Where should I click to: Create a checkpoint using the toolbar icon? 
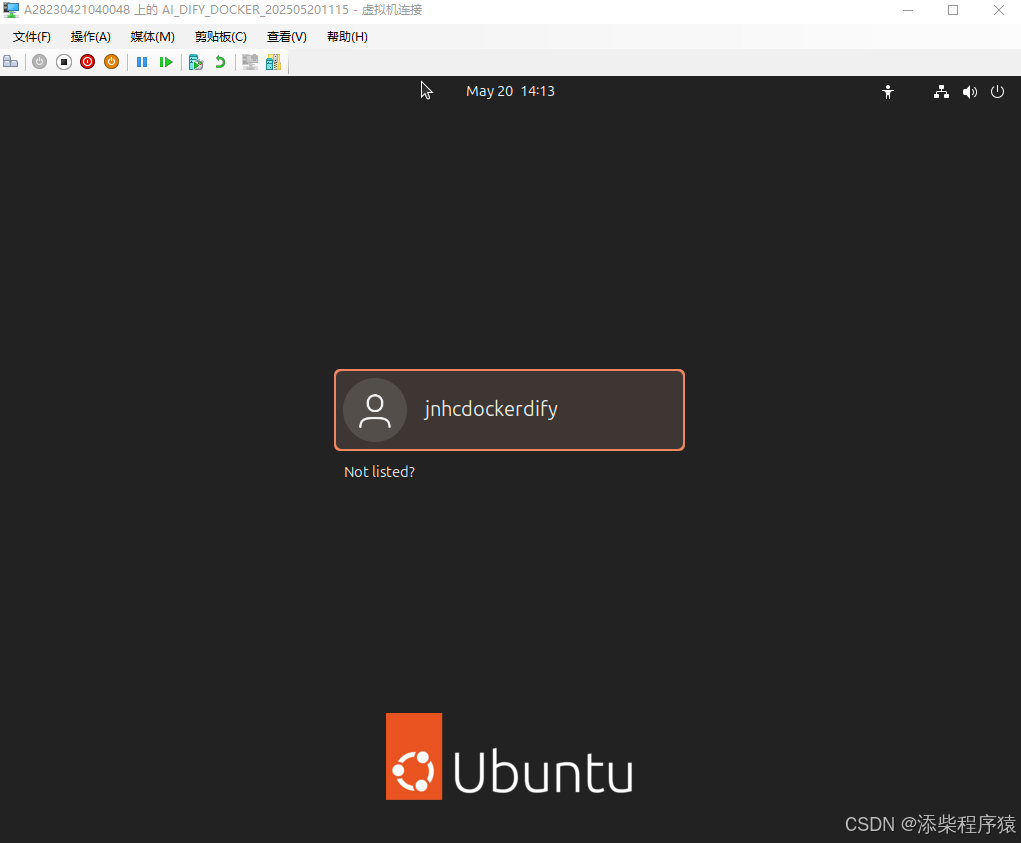(196, 62)
